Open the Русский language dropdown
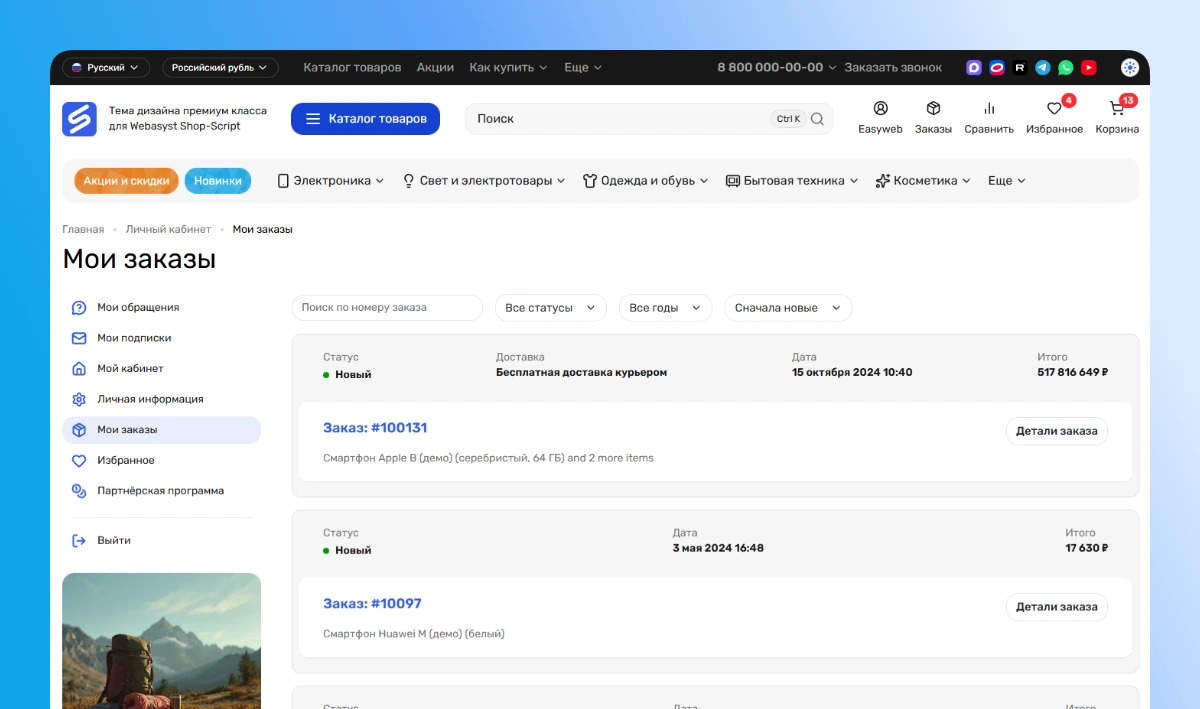The image size is (1200, 709). pyautogui.click(x=106, y=68)
